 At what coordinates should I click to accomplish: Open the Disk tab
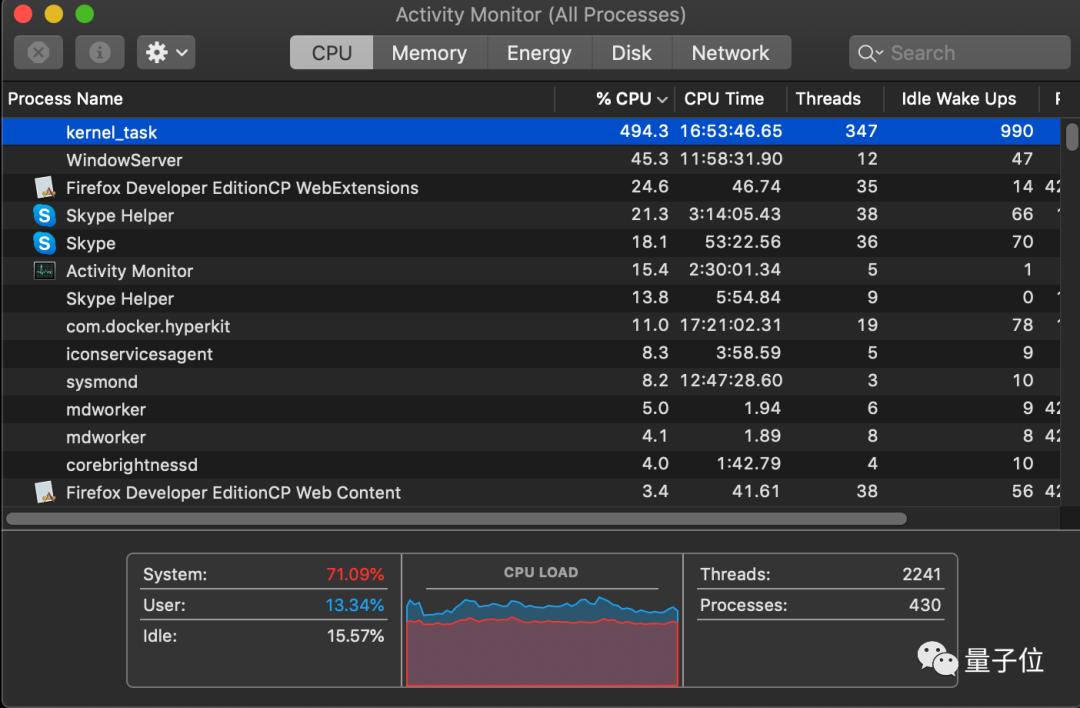pos(631,53)
